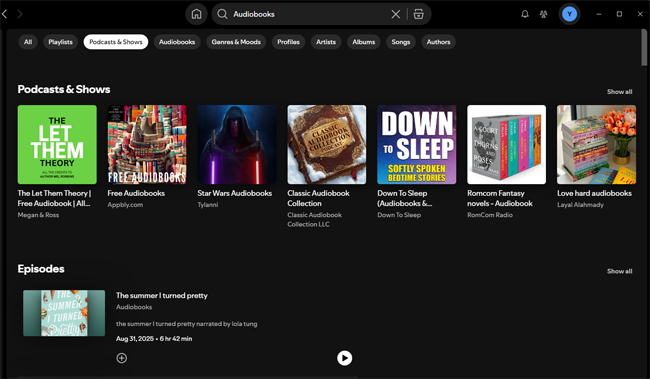Open The summer I turned pretty episode title
The image size is (650, 379).
tap(162, 296)
